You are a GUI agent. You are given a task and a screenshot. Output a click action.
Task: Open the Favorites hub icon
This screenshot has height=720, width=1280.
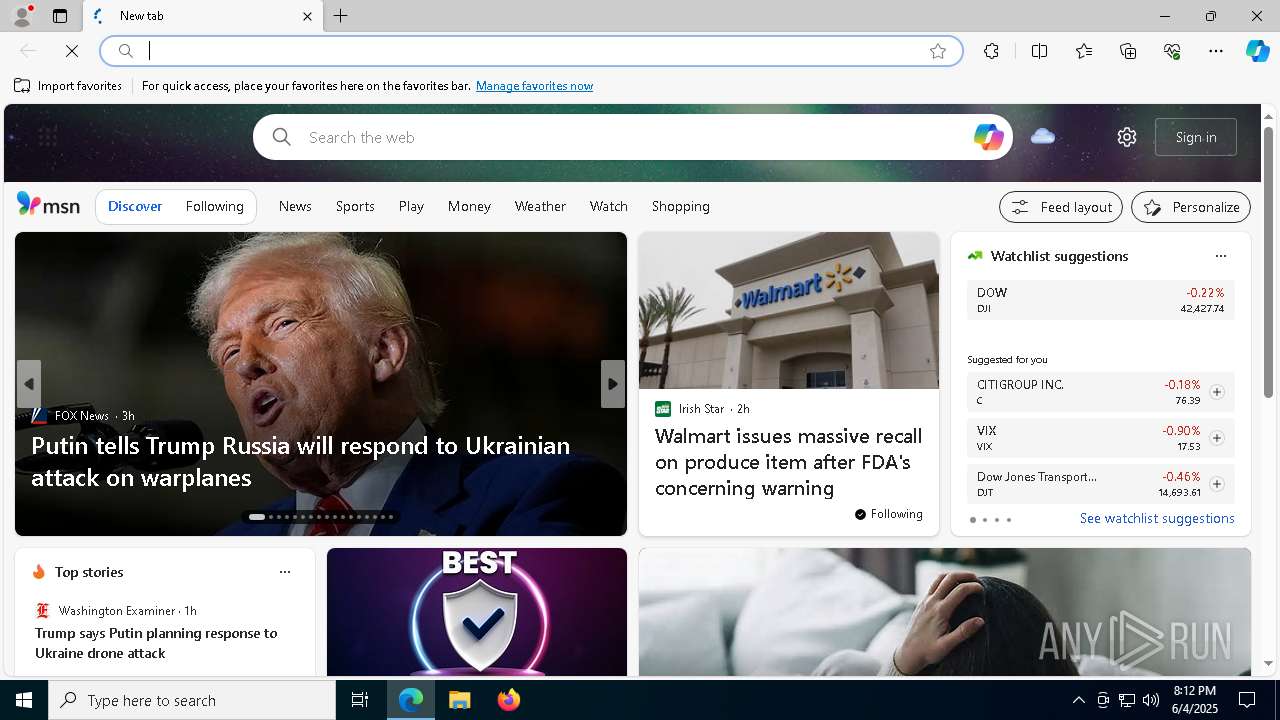1084,51
